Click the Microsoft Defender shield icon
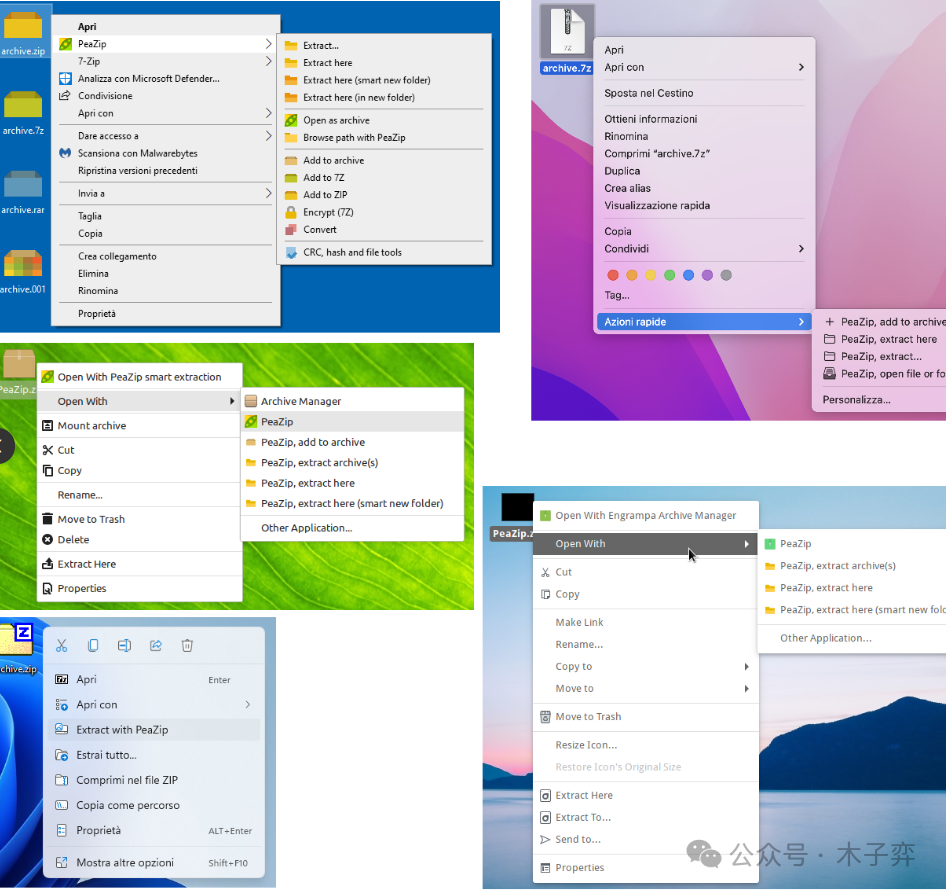The image size is (946, 893). coord(65,78)
